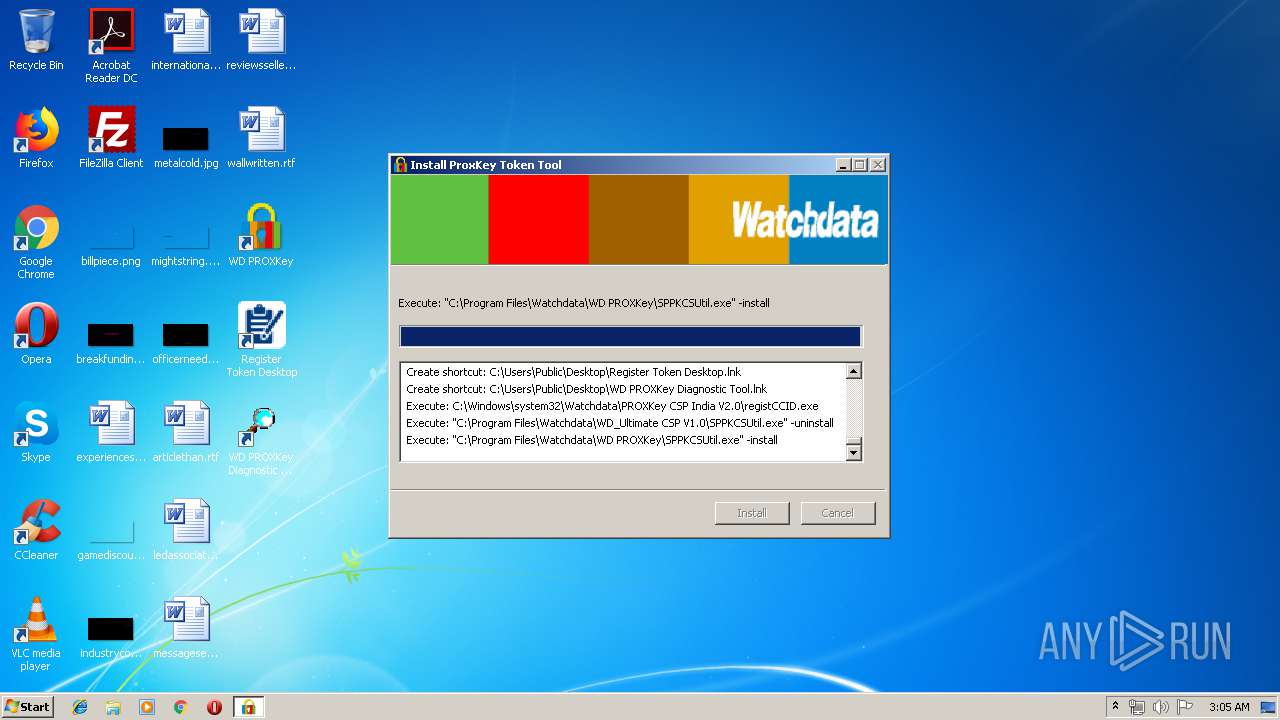Select last log line 'SPPKCSUtil.exe" -install'

[x=592, y=440]
